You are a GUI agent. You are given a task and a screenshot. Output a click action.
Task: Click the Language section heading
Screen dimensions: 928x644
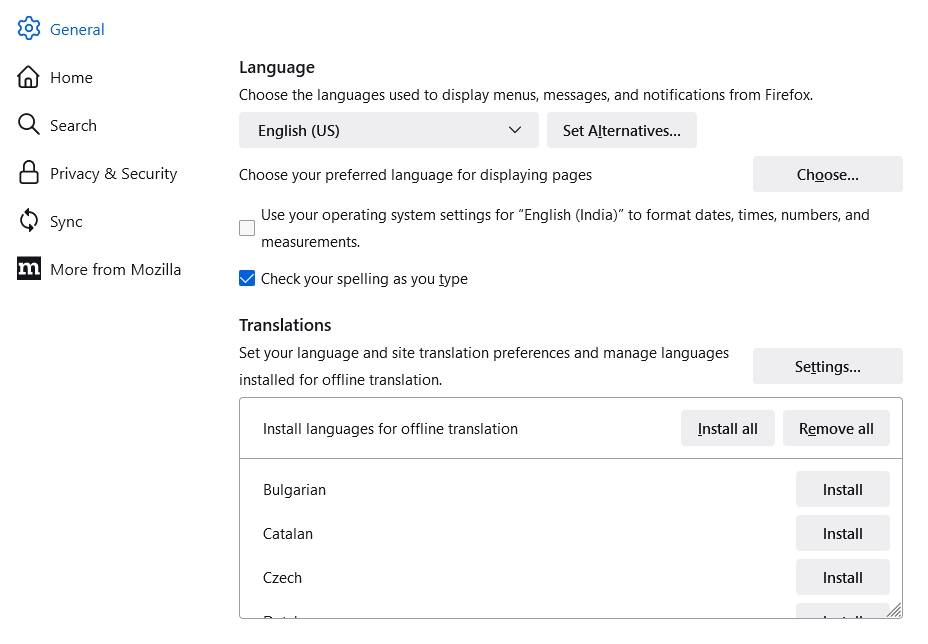(276, 67)
